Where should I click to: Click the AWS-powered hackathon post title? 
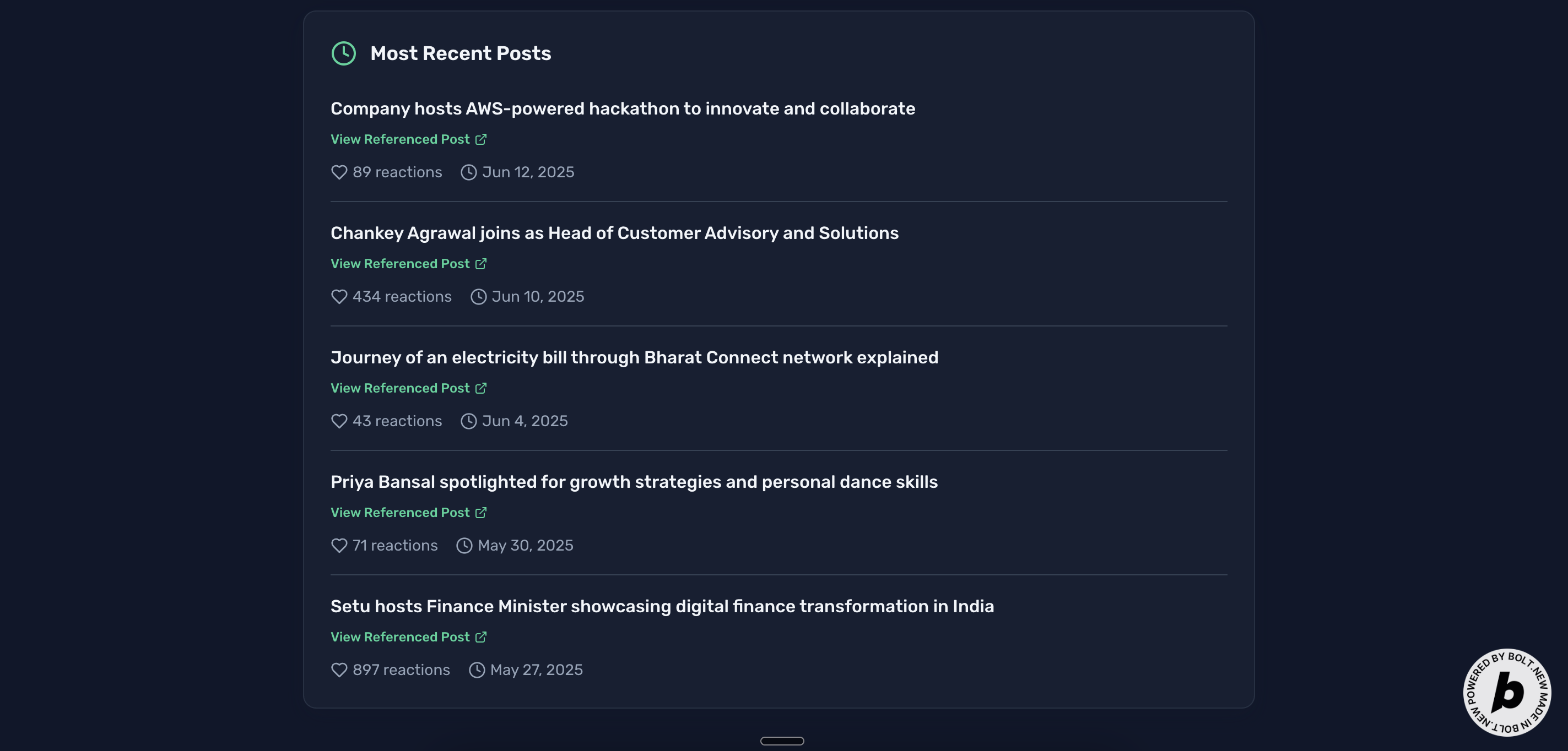pos(623,108)
